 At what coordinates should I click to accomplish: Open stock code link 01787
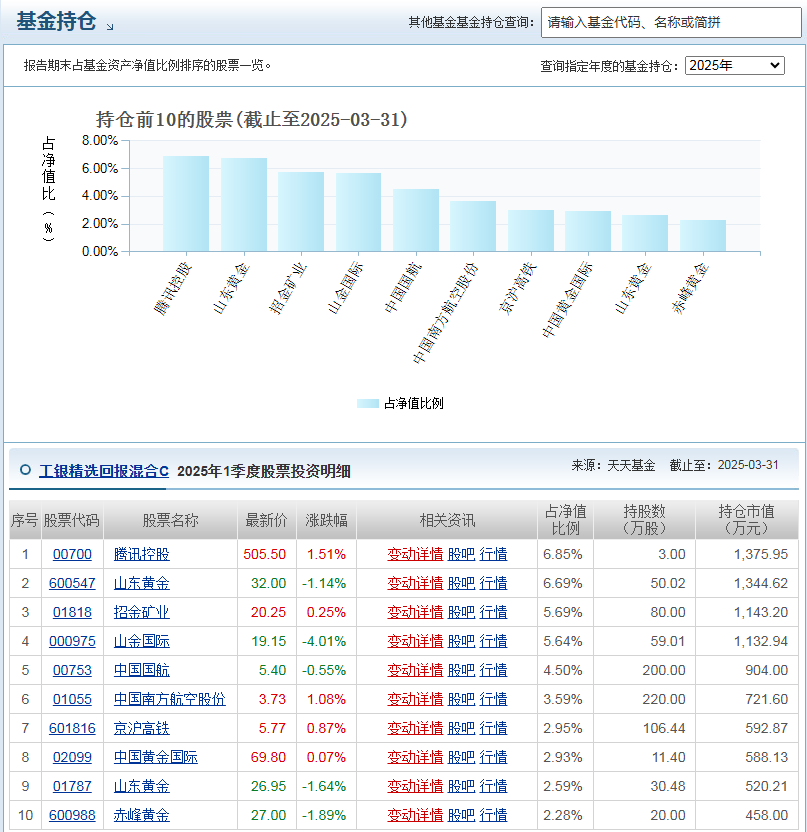coord(72,786)
